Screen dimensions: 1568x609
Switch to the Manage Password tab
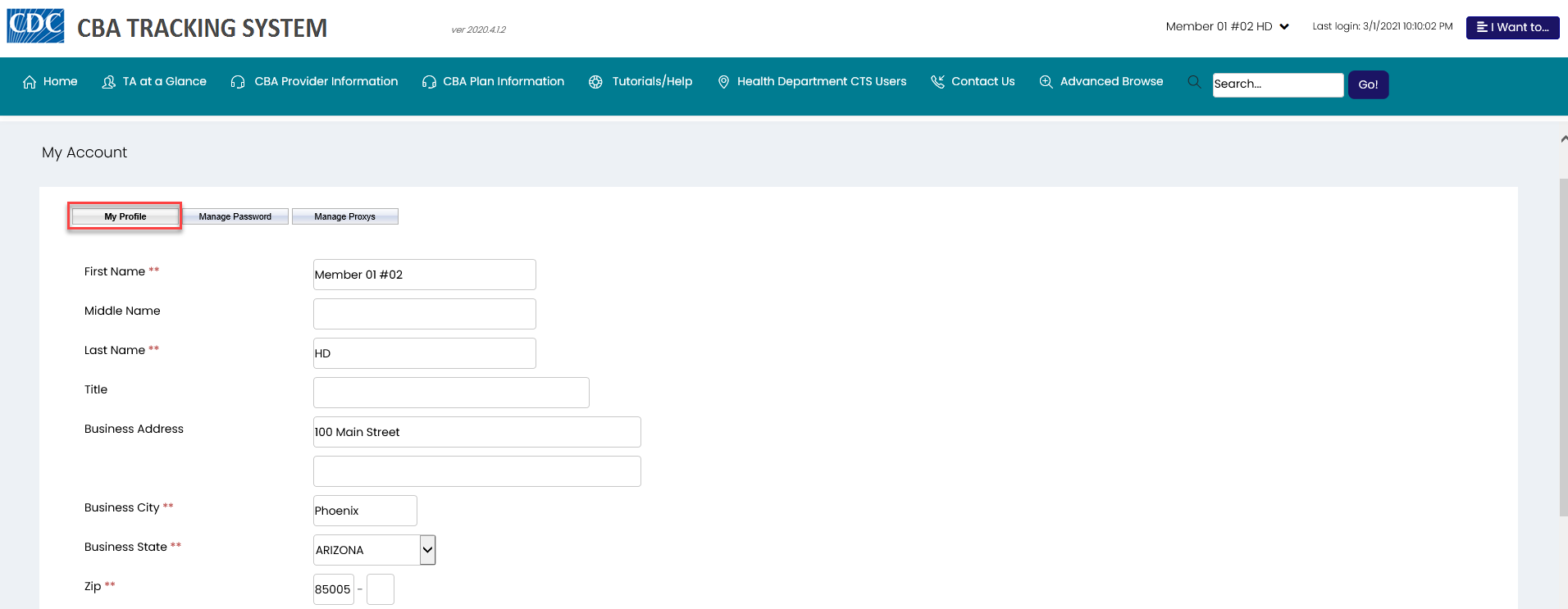235,216
